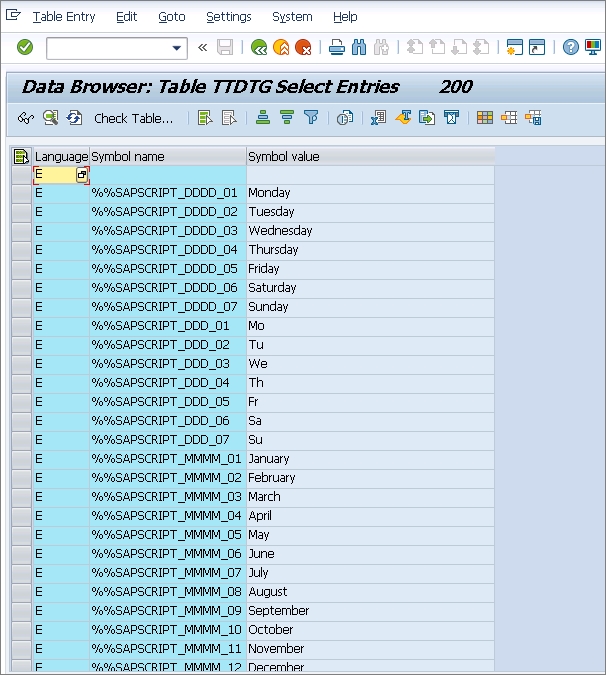606x675 pixels.
Task: Select the row selector for January
Action: (22, 459)
